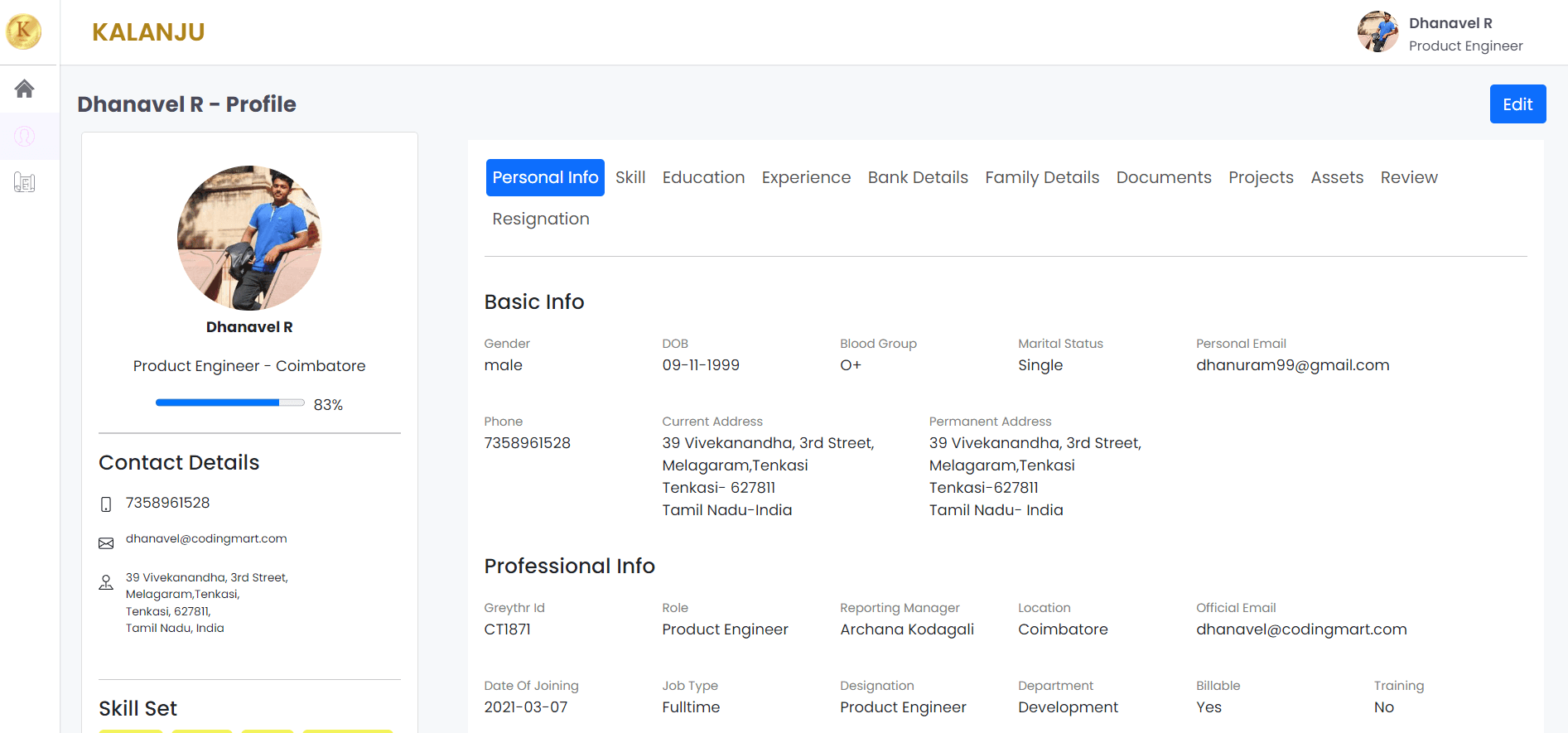Click the phone icon in Contact Details
1568x733 pixels.
106,504
